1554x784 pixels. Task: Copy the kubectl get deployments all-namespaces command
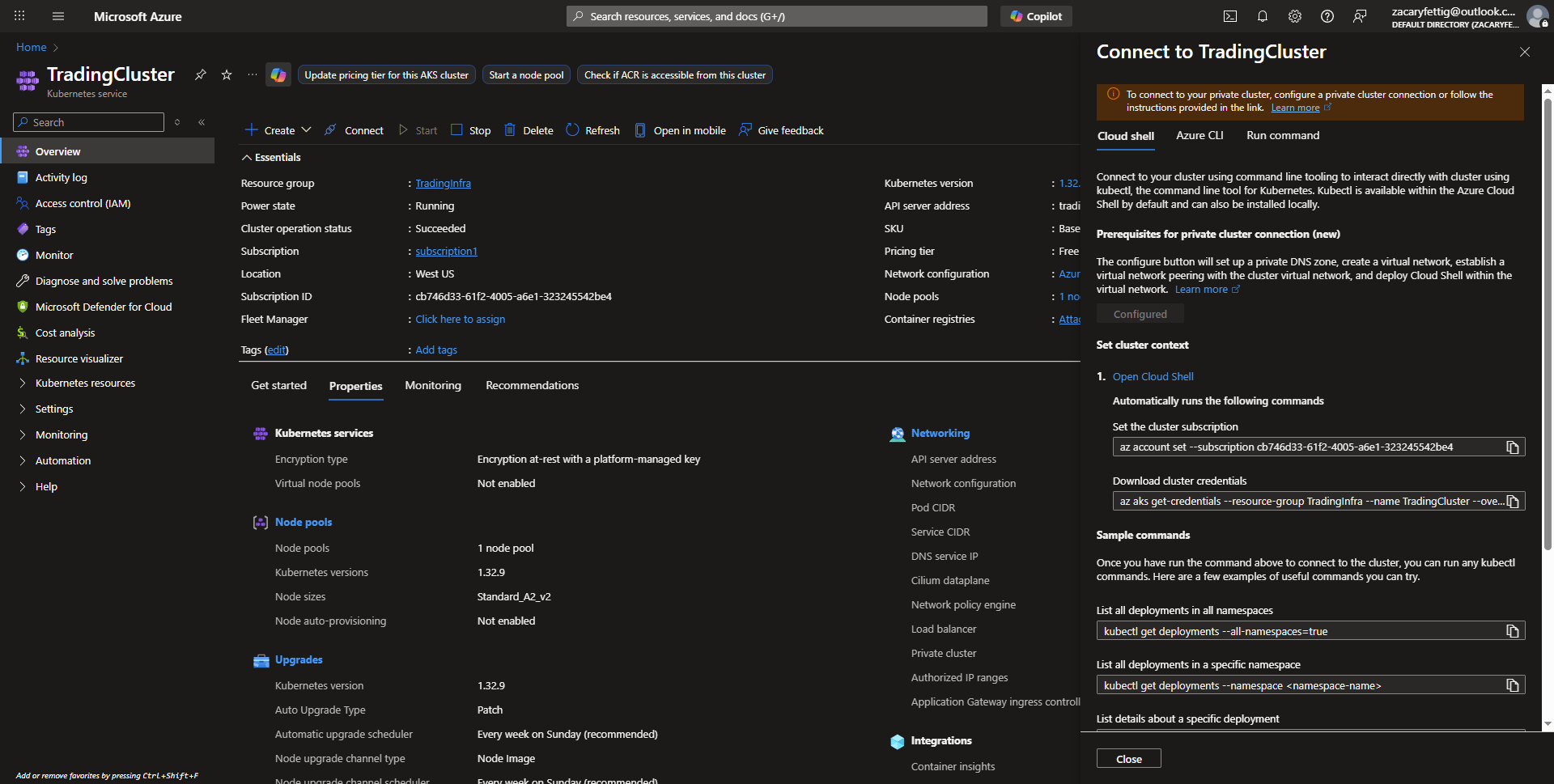tap(1512, 631)
